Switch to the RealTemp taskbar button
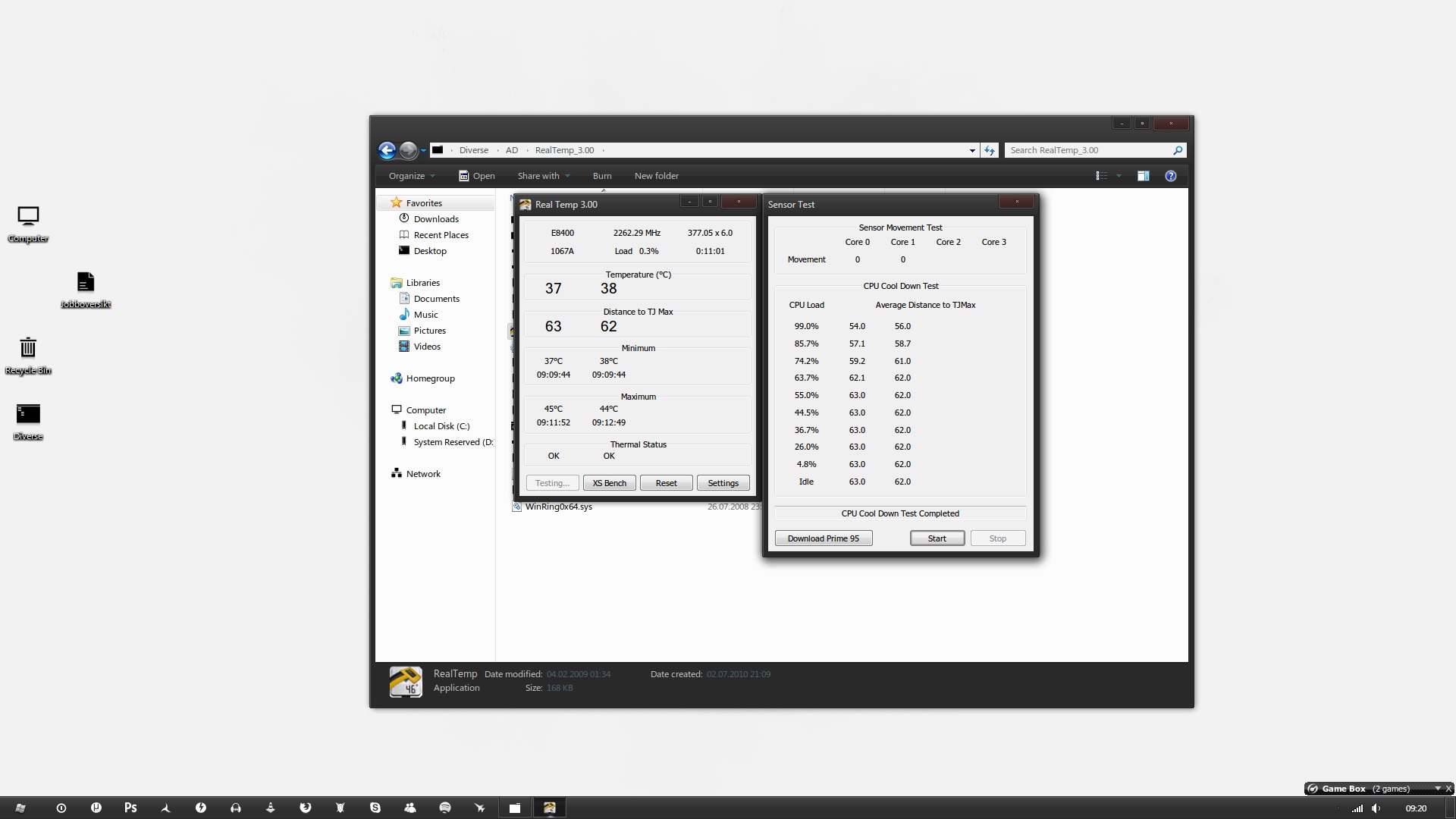Screen dimensions: 1456x819 tap(550, 808)
